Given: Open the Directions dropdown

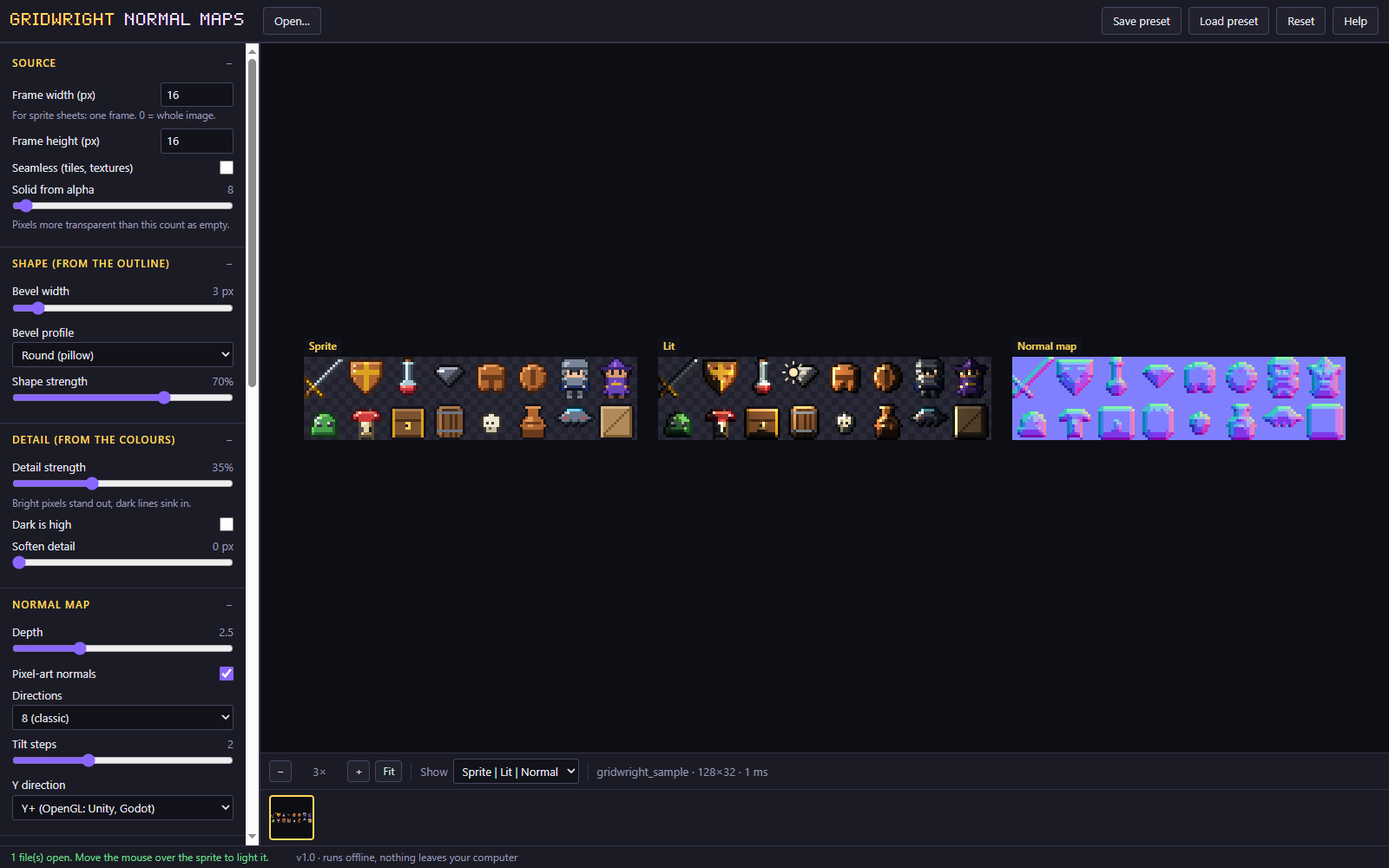Looking at the screenshot, I should tap(122, 718).
